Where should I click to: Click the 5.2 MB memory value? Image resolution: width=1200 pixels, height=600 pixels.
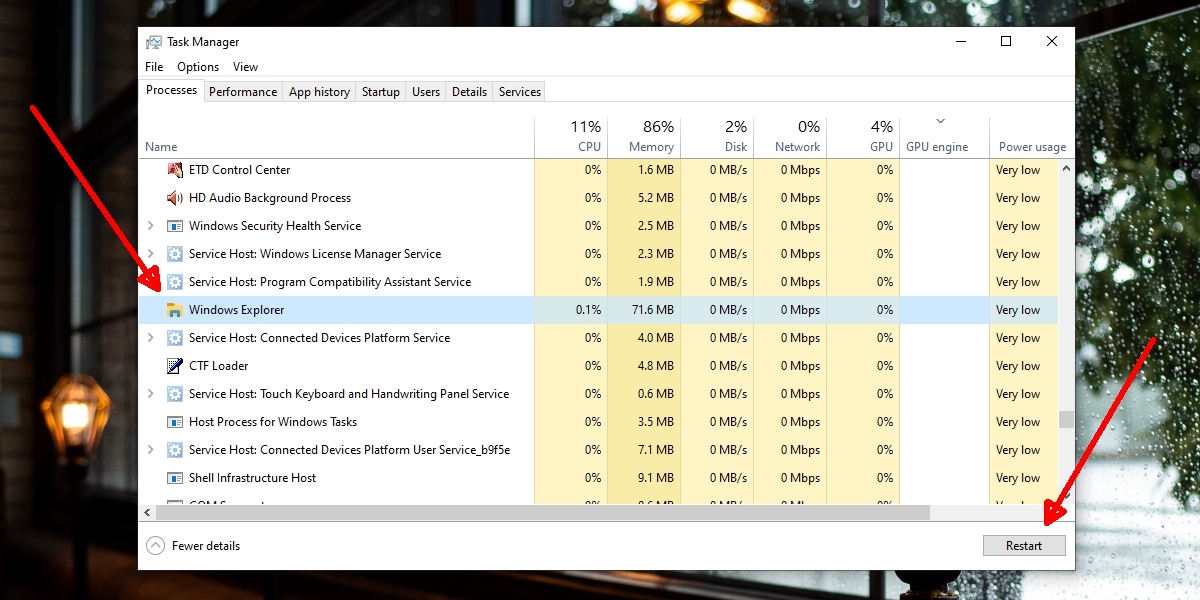tap(656, 198)
